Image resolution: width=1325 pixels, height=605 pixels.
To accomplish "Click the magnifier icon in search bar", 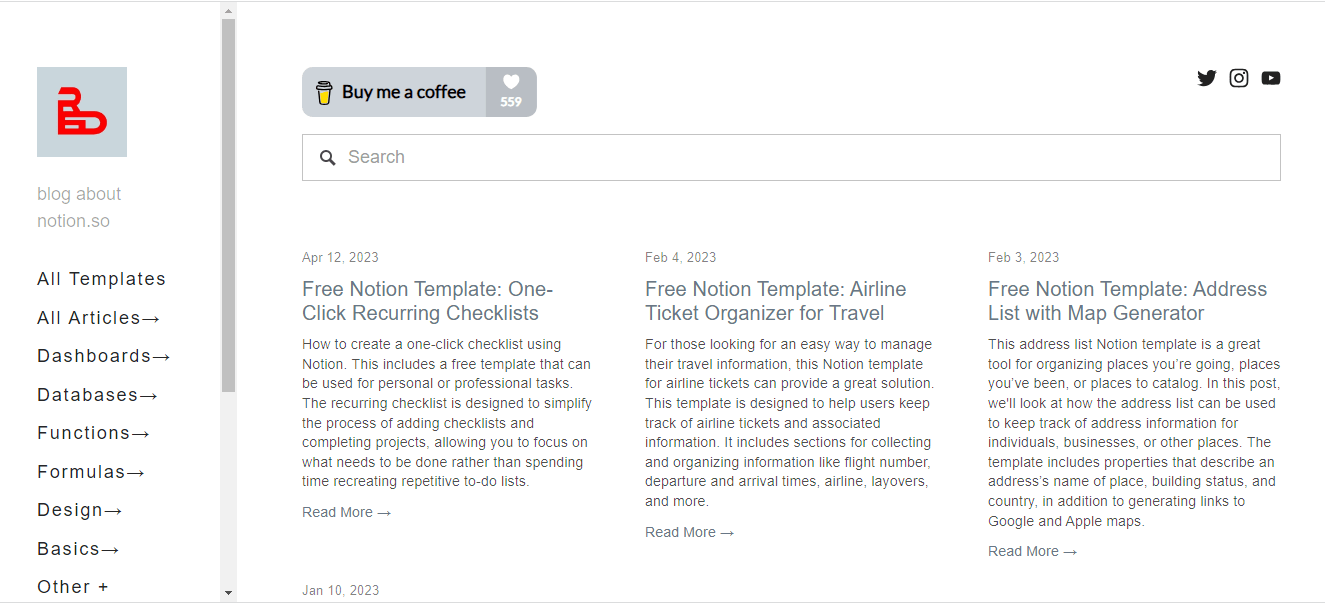I will tap(327, 157).
